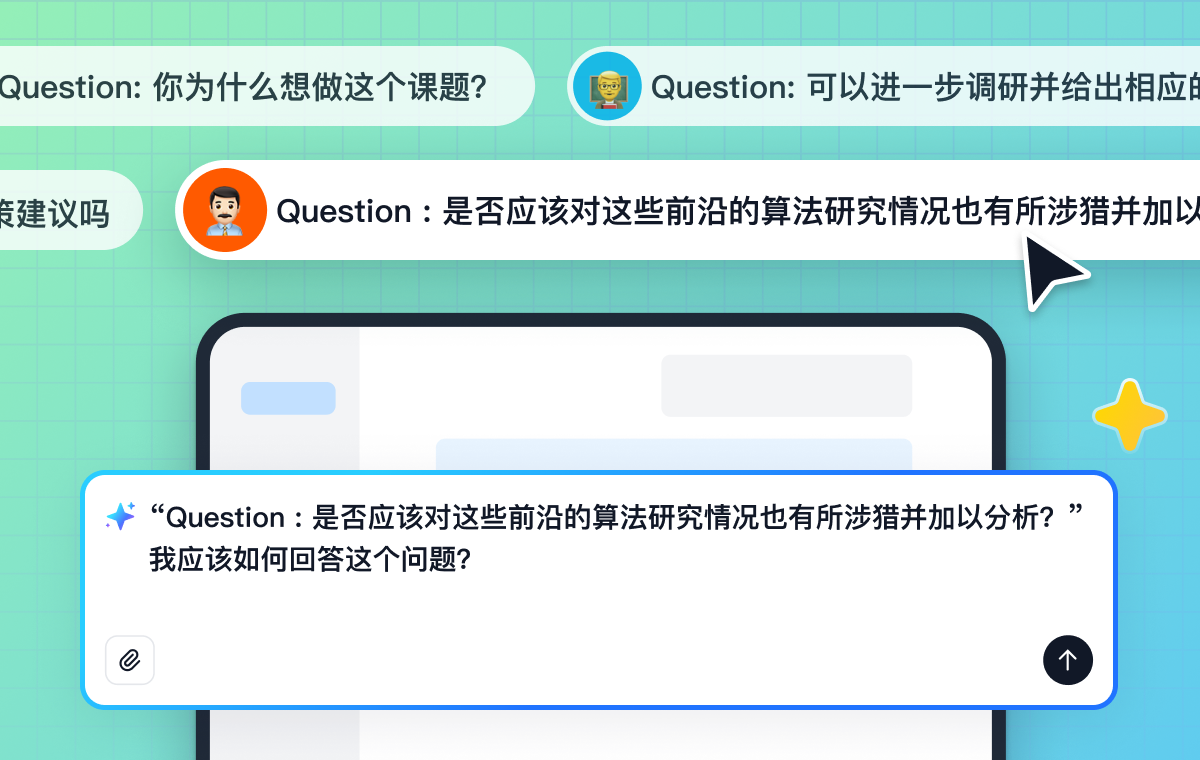Click the dark rounded frame of the mockup
This screenshot has height=760, width=1200.
[600, 320]
